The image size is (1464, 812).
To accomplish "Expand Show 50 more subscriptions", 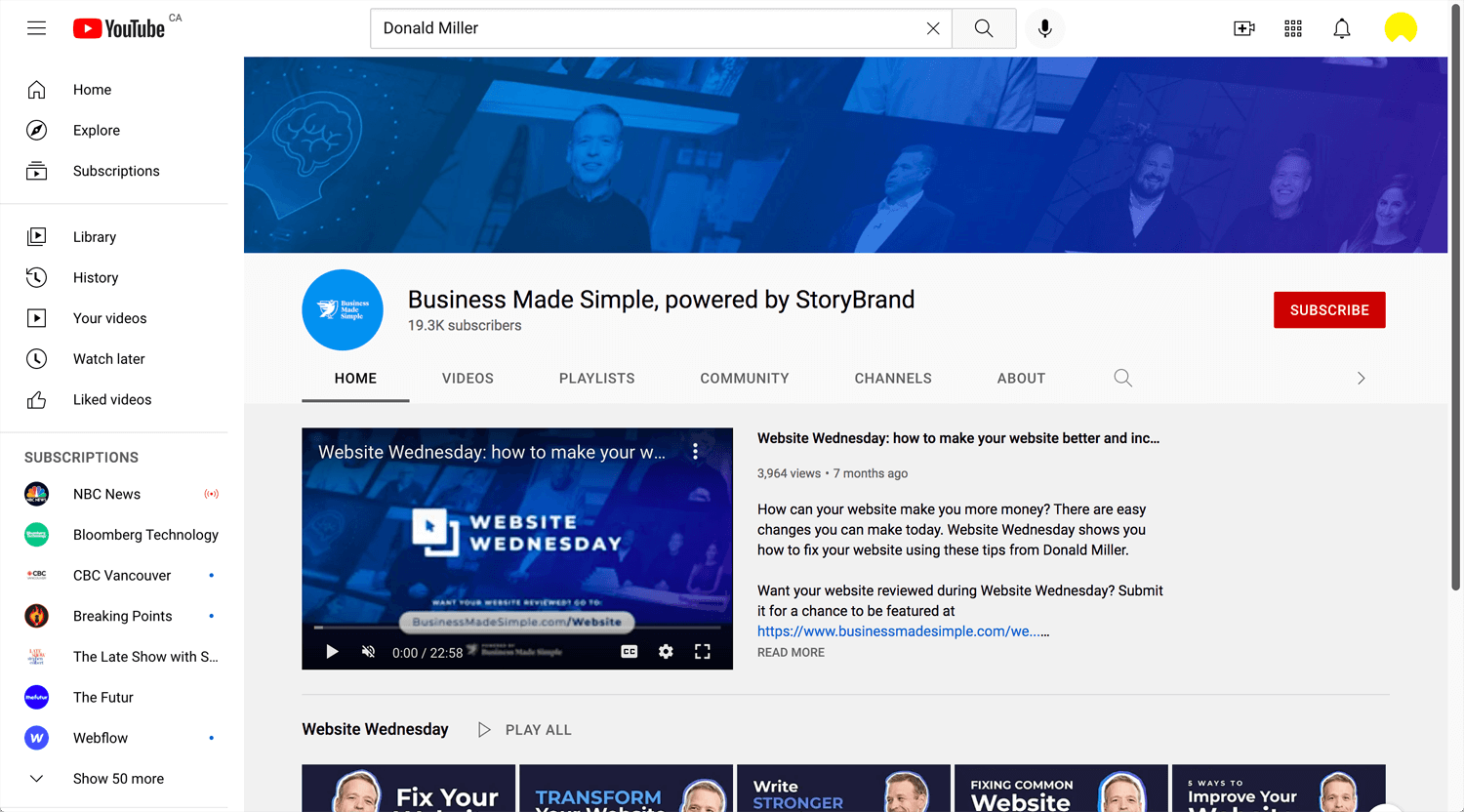I will tap(114, 779).
